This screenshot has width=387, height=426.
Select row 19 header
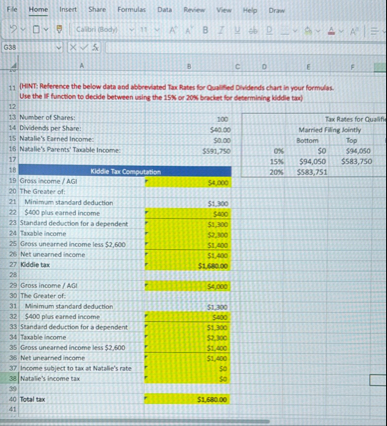pyautogui.click(x=13, y=181)
